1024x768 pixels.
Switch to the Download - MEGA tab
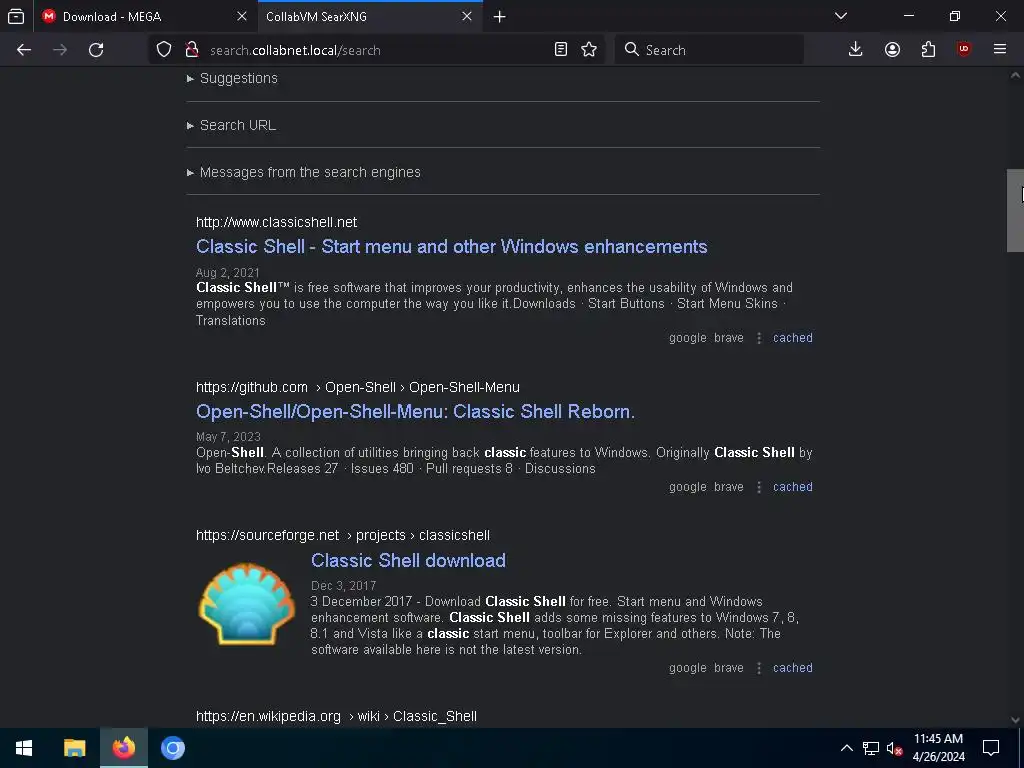coord(146,16)
